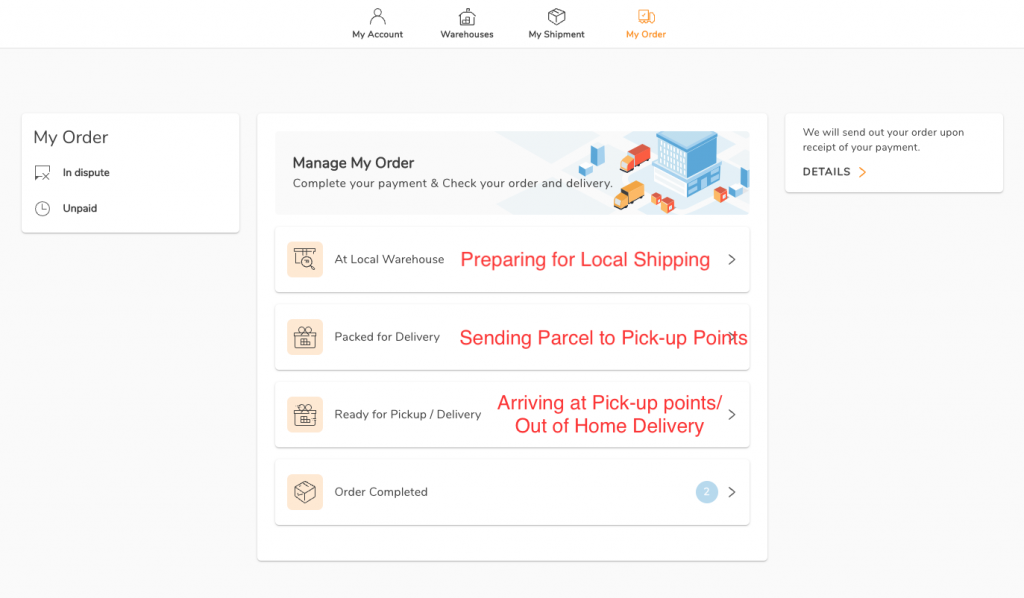Click the Order Completed count badge
Image resolution: width=1024 pixels, height=598 pixels.
tap(707, 492)
